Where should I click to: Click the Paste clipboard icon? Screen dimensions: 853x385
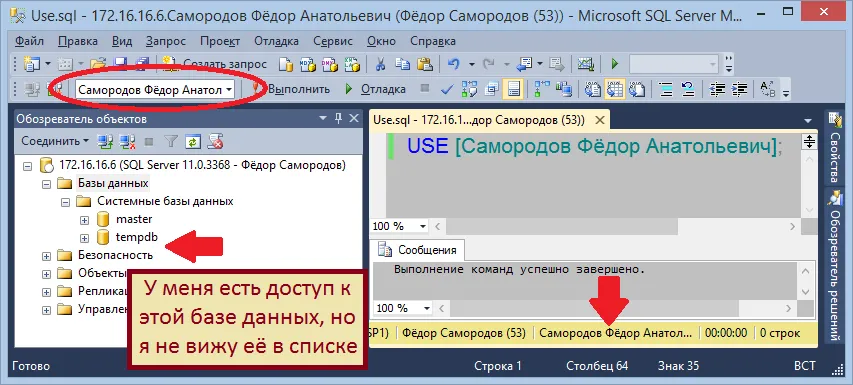(x=424, y=64)
